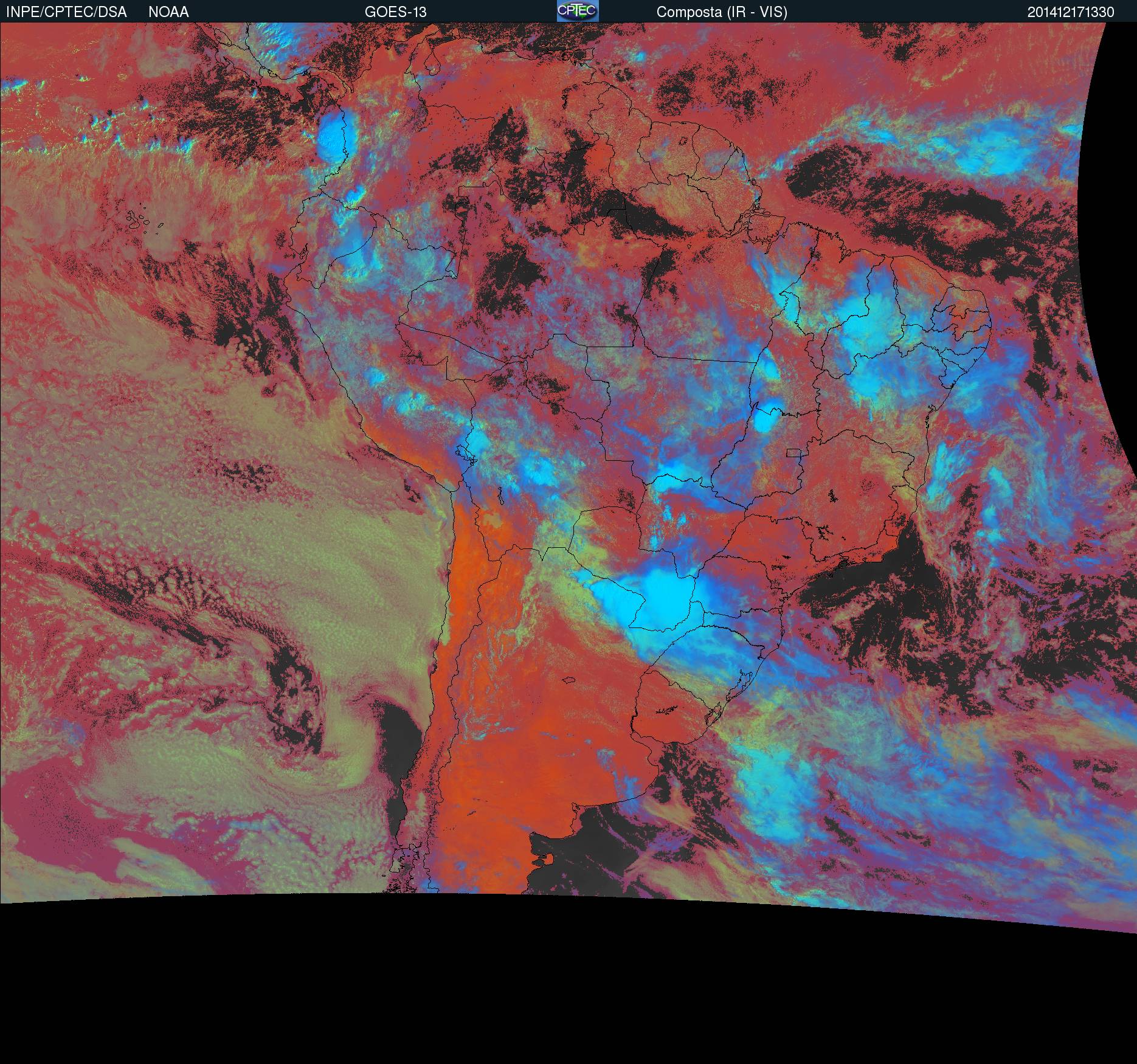Image resolution: width=1137 pixels, height=1064 pixels.
Task: Click the GOES-13 satellite label
Action: [x=396, y=12]
